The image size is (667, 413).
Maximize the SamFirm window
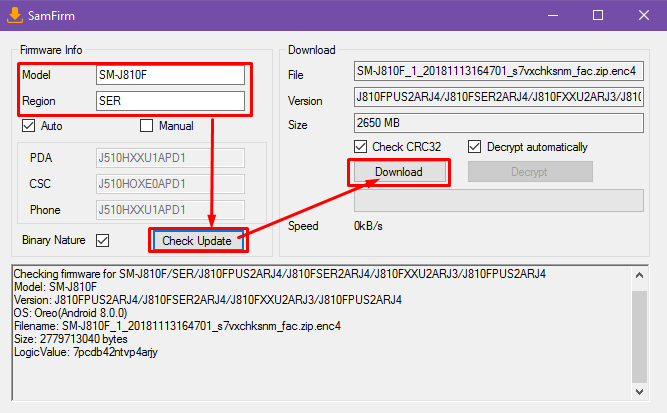pos(598,15)
